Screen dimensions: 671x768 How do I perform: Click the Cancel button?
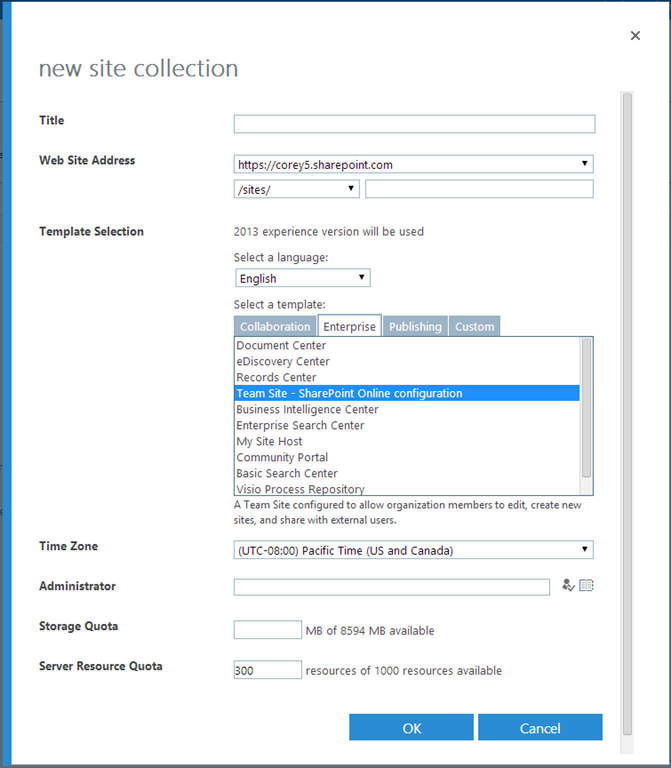(540, 727)
